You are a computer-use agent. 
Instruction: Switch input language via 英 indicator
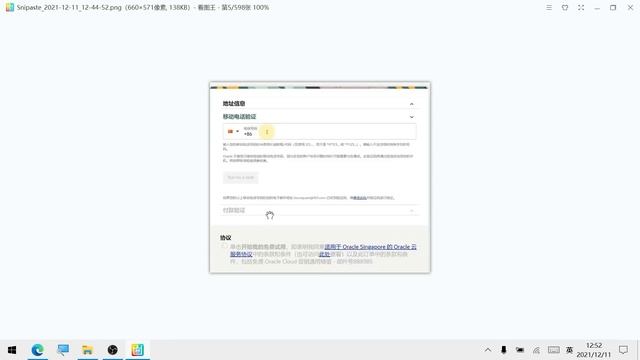pos(569,350)
